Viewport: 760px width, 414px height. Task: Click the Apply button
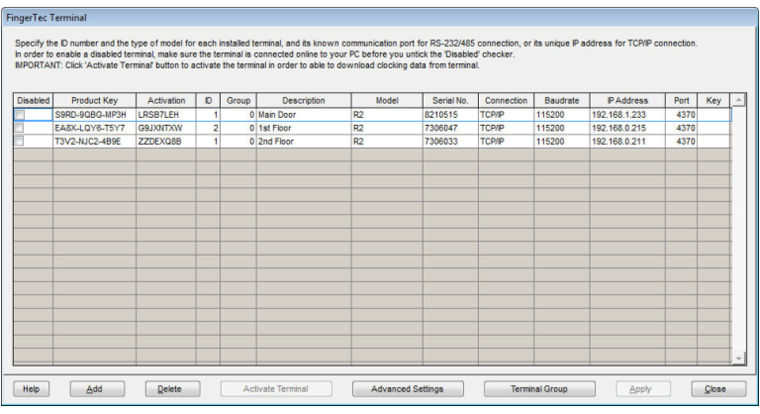(643, 389)
